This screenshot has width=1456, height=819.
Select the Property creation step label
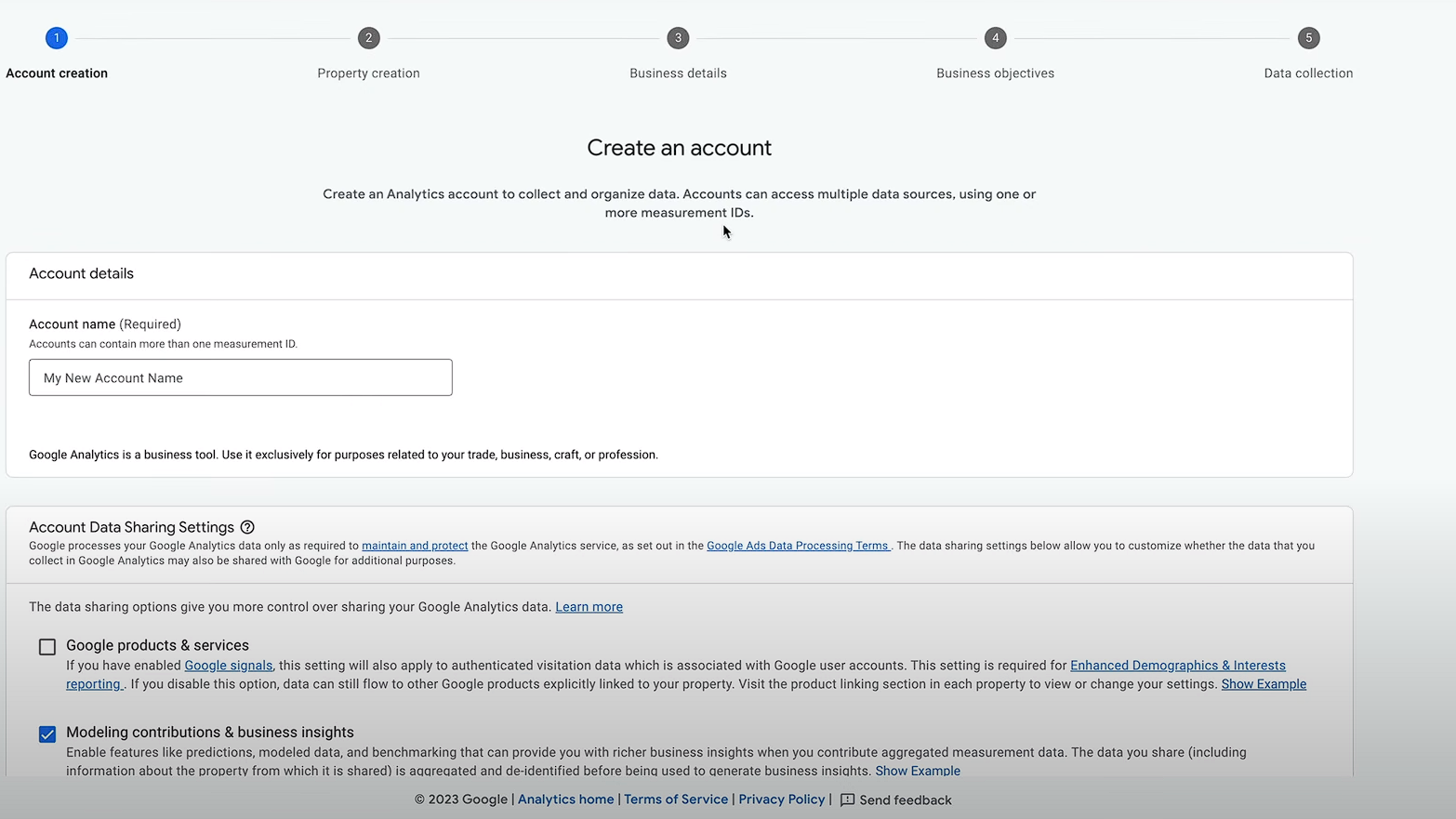(368, 73)
